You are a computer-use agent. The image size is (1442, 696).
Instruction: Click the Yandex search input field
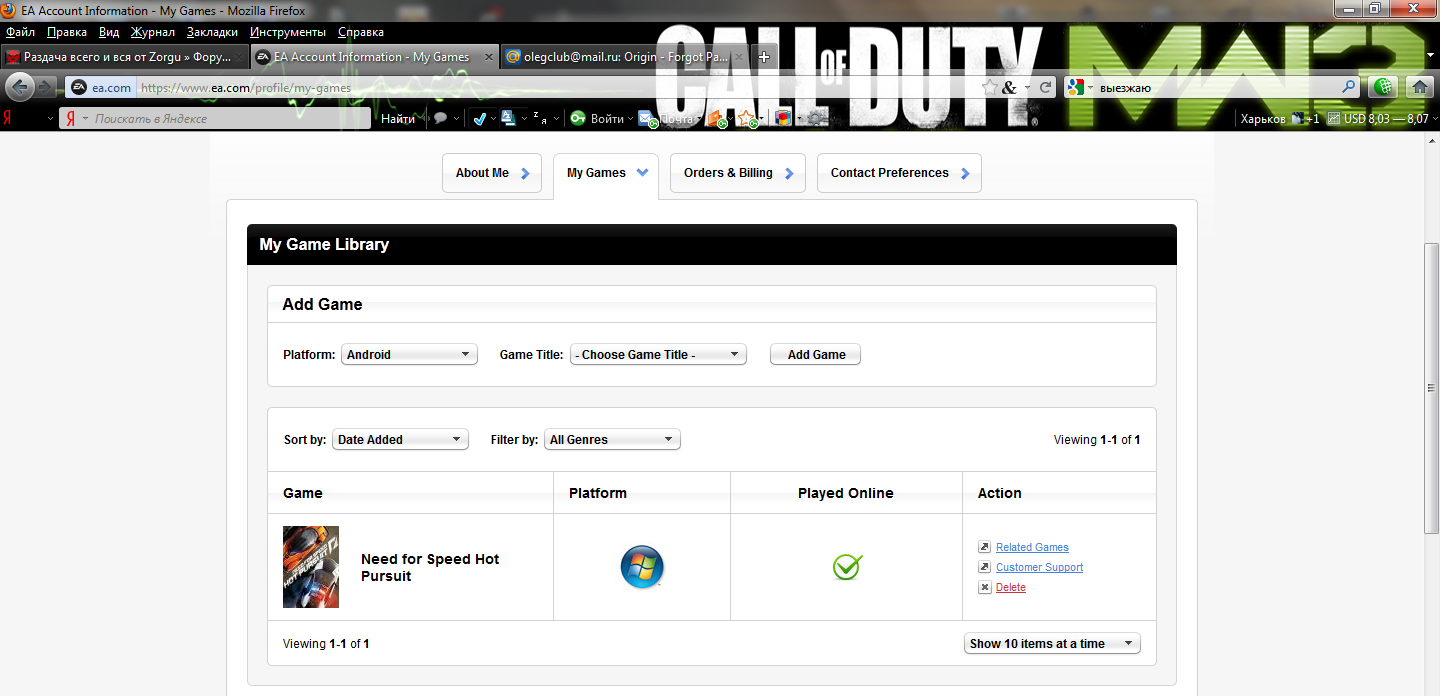click(x=216, y=118)
